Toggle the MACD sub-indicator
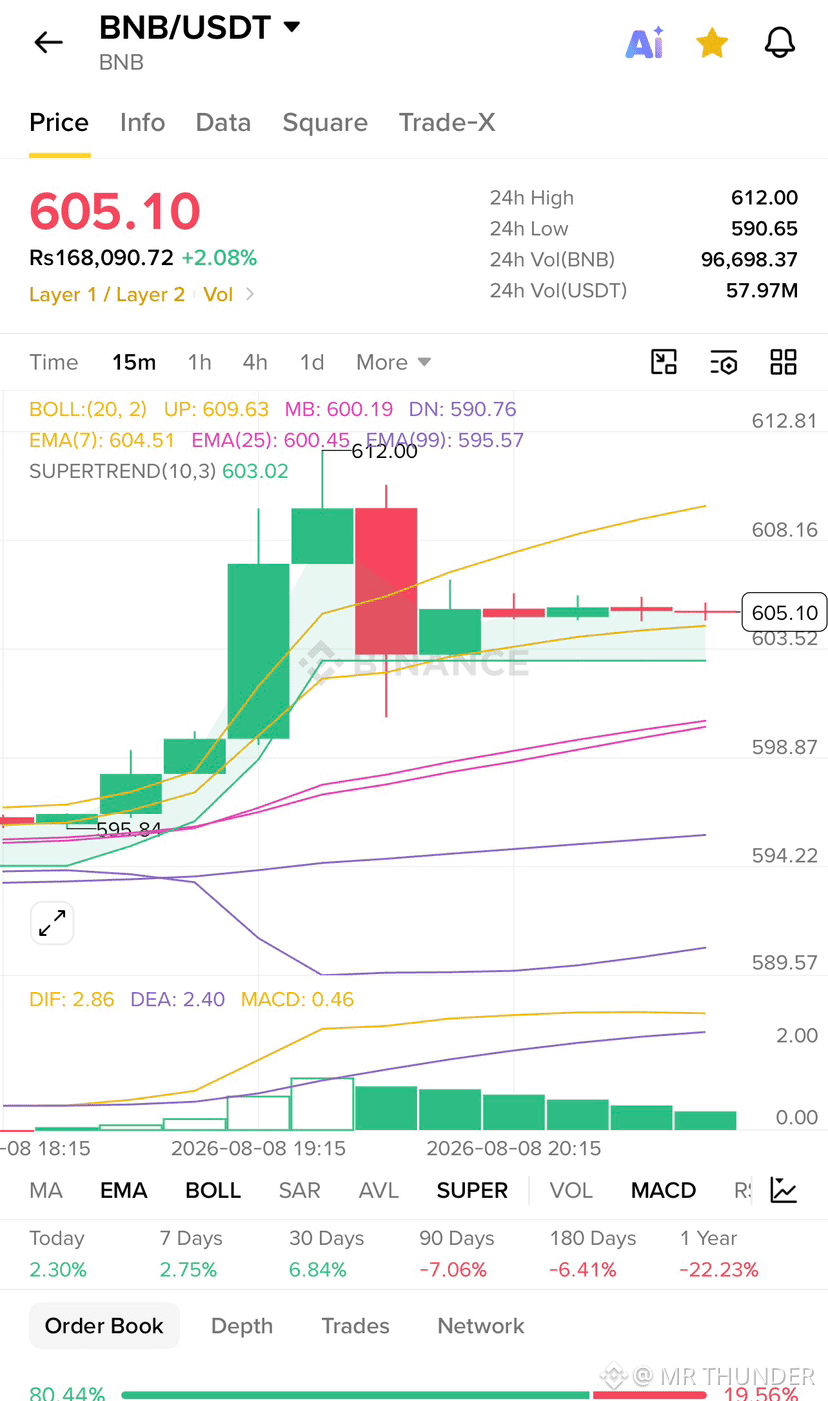Viewport: 828px width, 1401px height. [664, 1190]
